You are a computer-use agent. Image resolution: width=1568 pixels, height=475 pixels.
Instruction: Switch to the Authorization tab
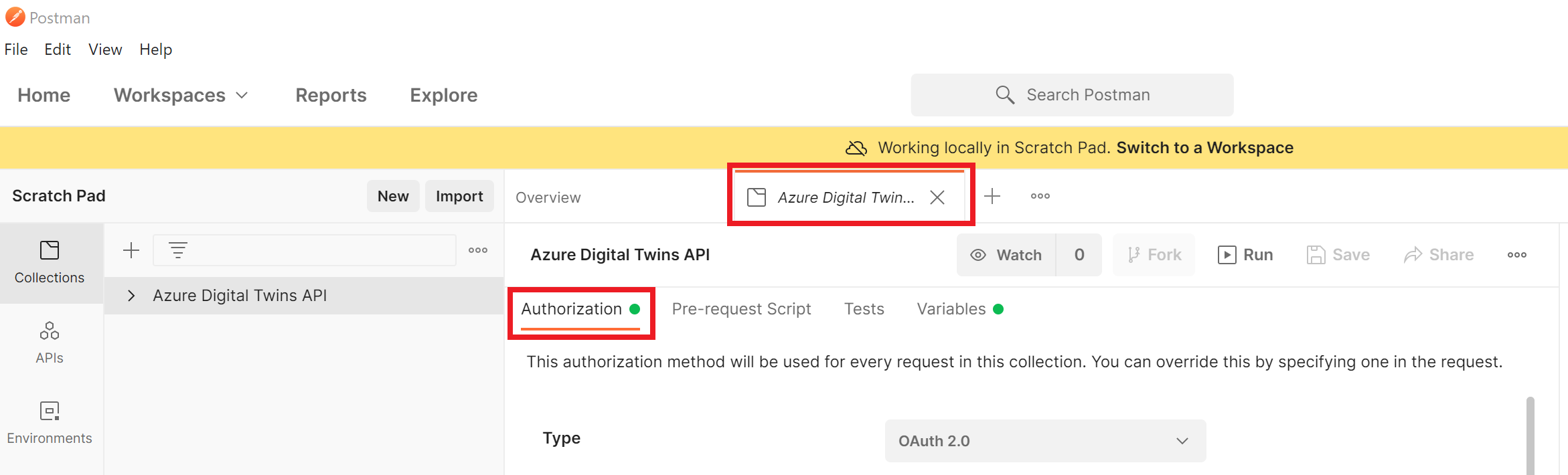click(x=580, y=309)
